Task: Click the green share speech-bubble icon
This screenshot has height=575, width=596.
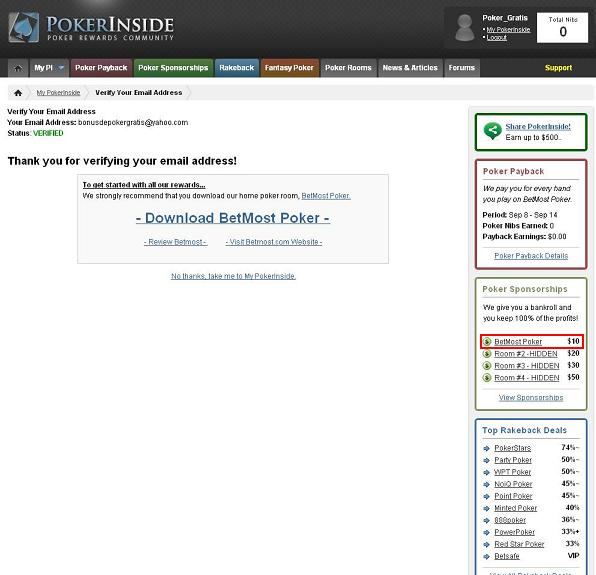Action: pyautogui.click(x=492, y=131)
